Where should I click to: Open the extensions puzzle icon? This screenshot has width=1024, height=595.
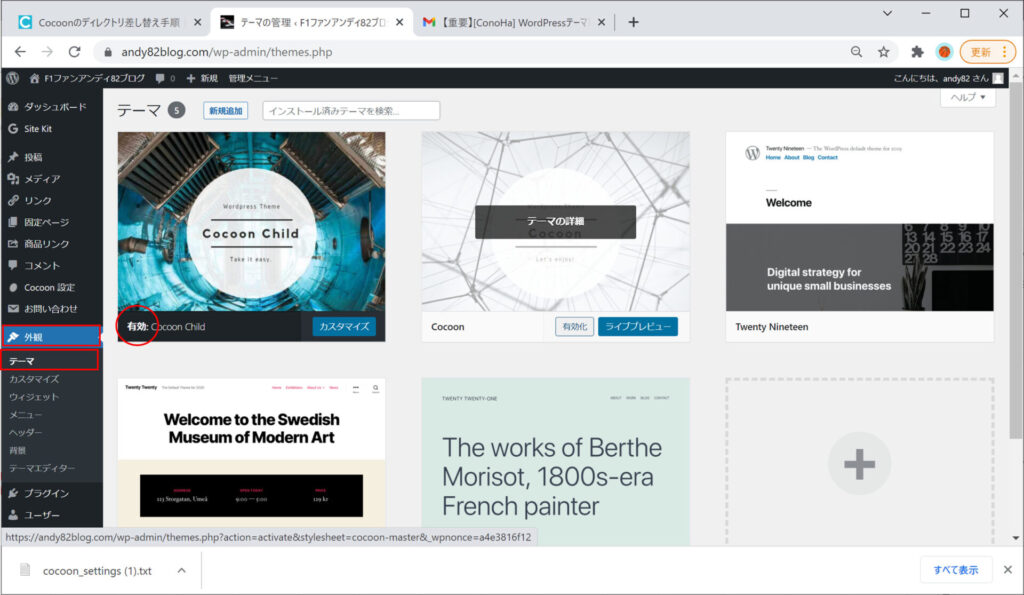(918, 52)
